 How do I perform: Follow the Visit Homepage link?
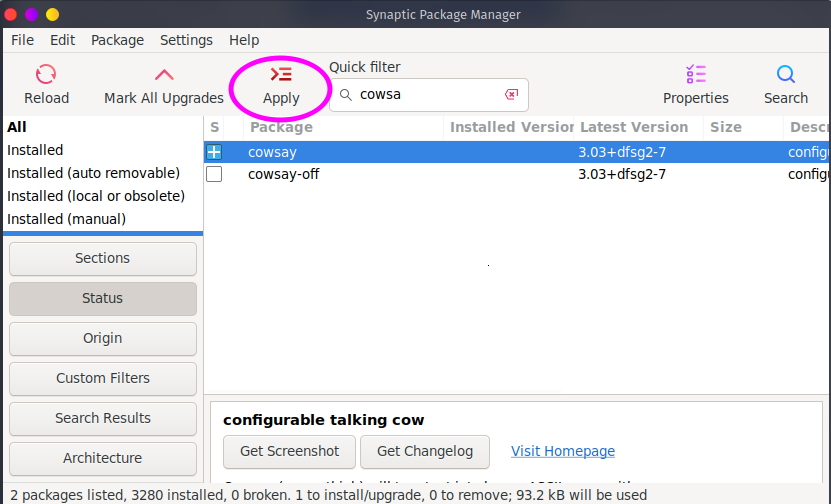coord(563,451)
